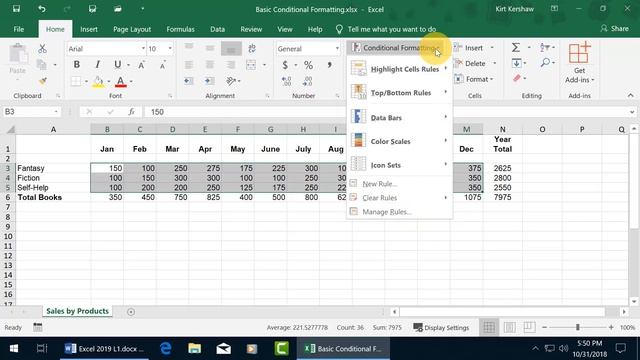The image size is (640, 360).
Task: Toggle Underline formatting
Action: point(118,64)
